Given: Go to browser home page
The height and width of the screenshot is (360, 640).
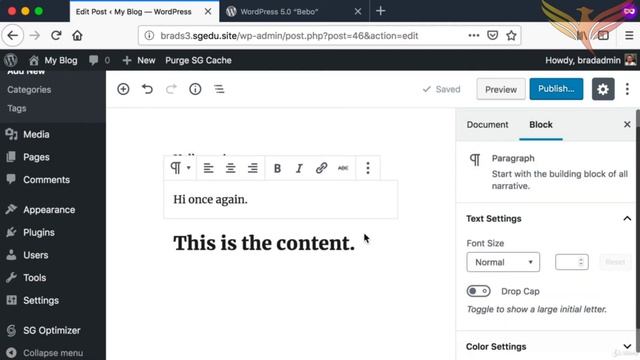Looking at the screenshot, I should 77,36.
